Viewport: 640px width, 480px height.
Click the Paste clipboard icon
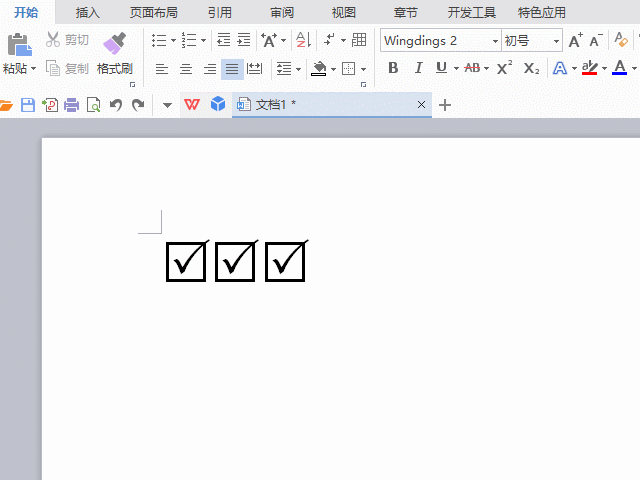pyautogui.click(x=19, y=44)
